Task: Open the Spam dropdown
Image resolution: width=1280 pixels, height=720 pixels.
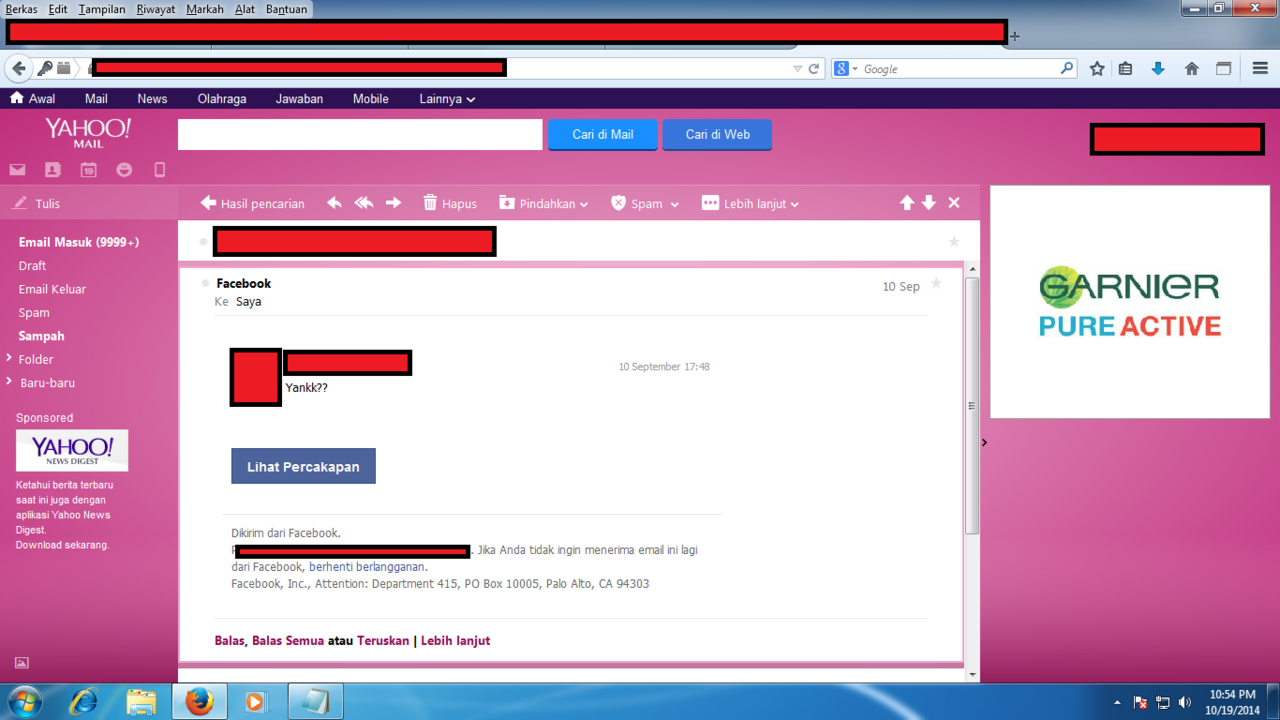Action: click(645, 203)
